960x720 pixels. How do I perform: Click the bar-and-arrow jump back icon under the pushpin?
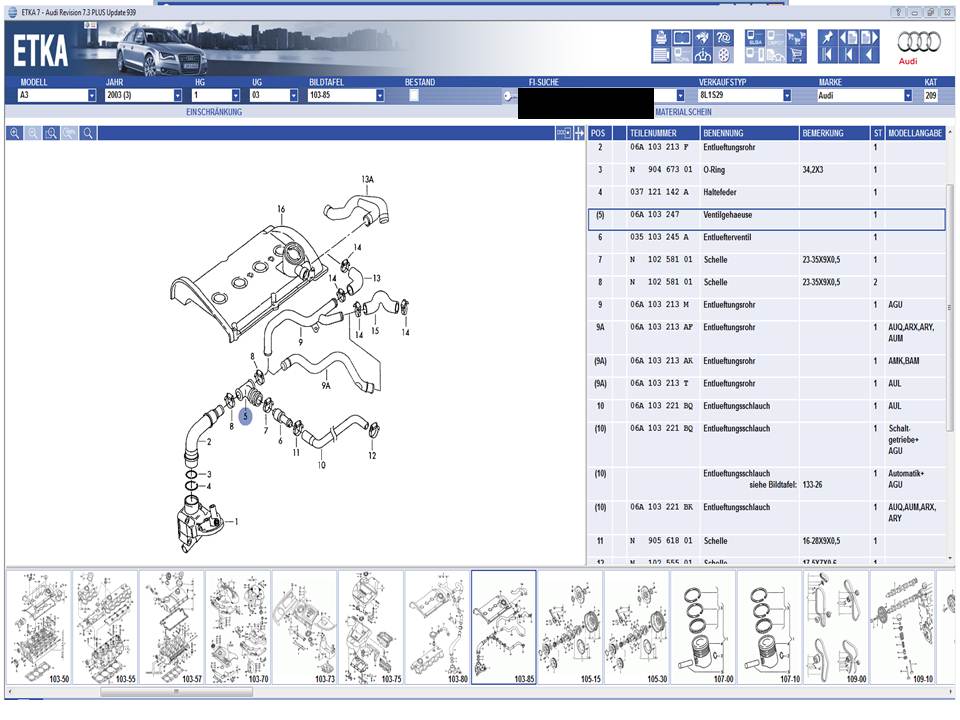pos(827,55)
